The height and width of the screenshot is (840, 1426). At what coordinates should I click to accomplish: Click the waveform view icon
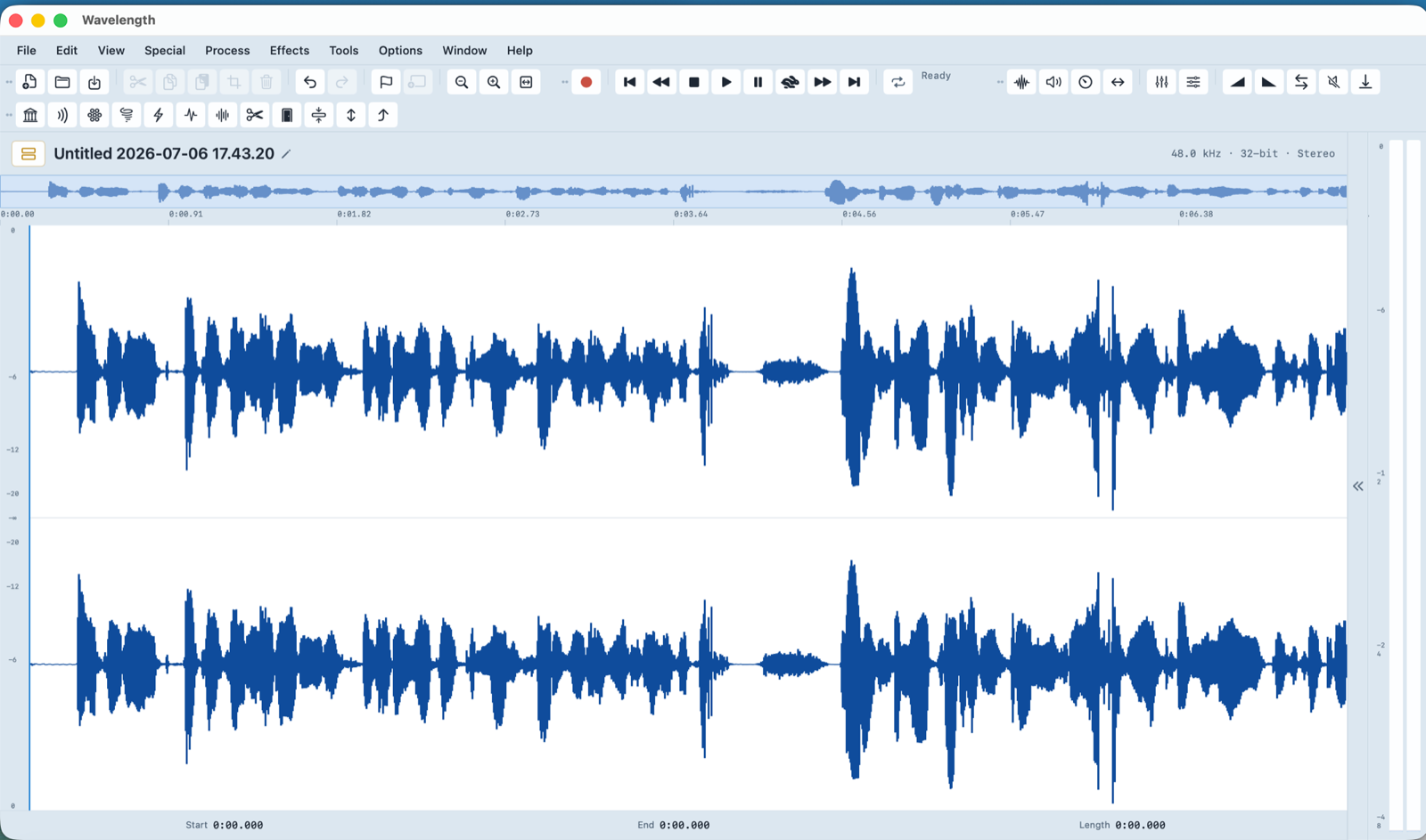pyautogui.click(x=1022, y=82)
